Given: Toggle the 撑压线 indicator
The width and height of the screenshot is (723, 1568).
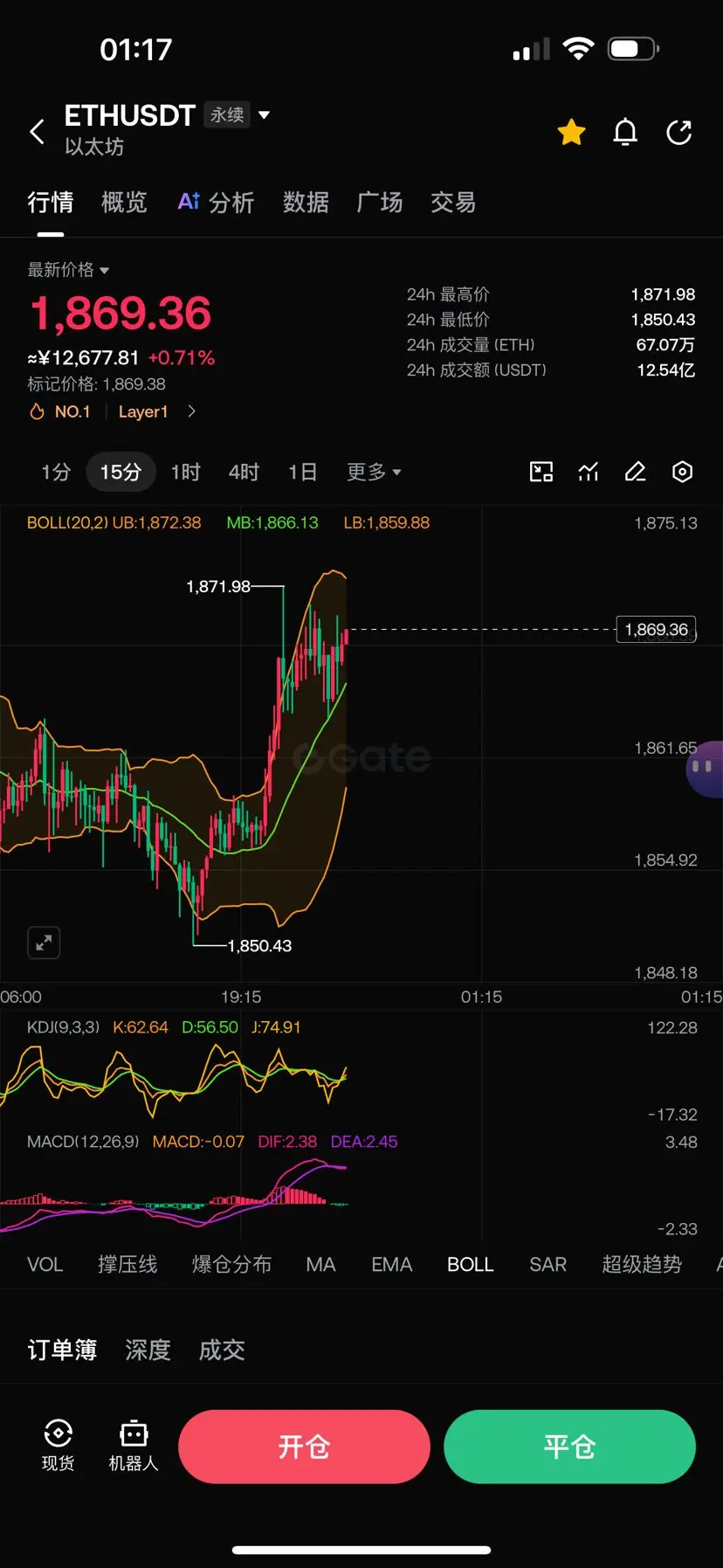Looking at the screenshot, I should coord(127,1264).
